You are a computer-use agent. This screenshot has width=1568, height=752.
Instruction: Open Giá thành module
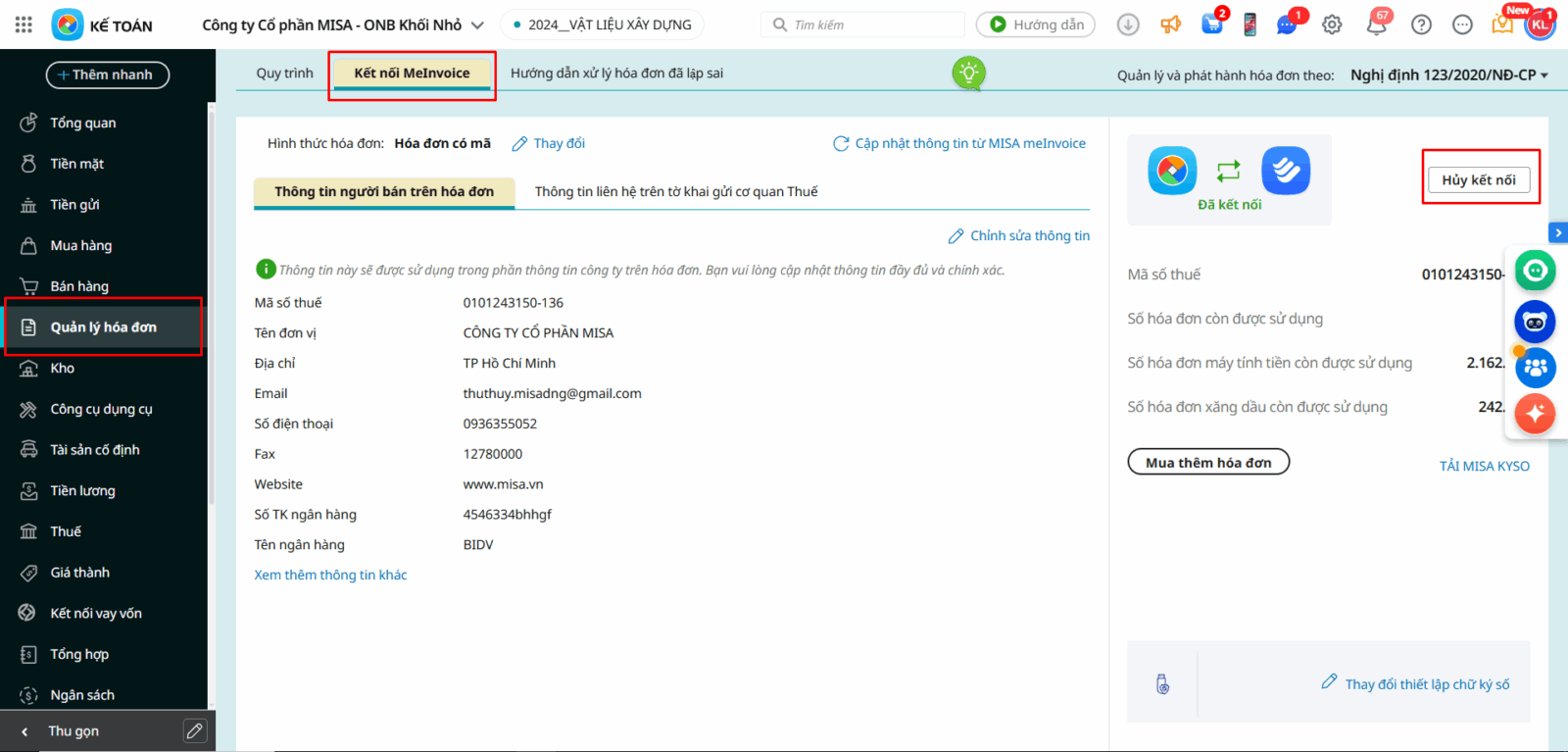[103, 573]
